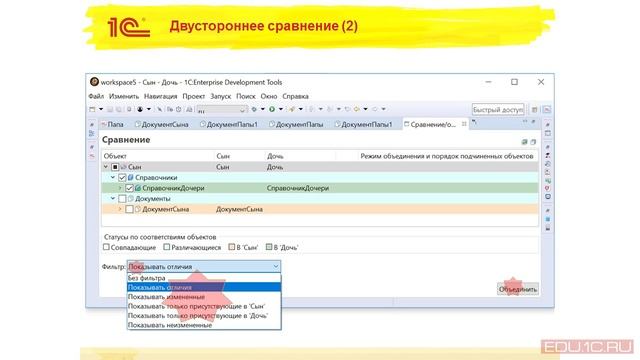
Task: Click green expand-all icon in Сравнение header
Action: coord(524,142)
